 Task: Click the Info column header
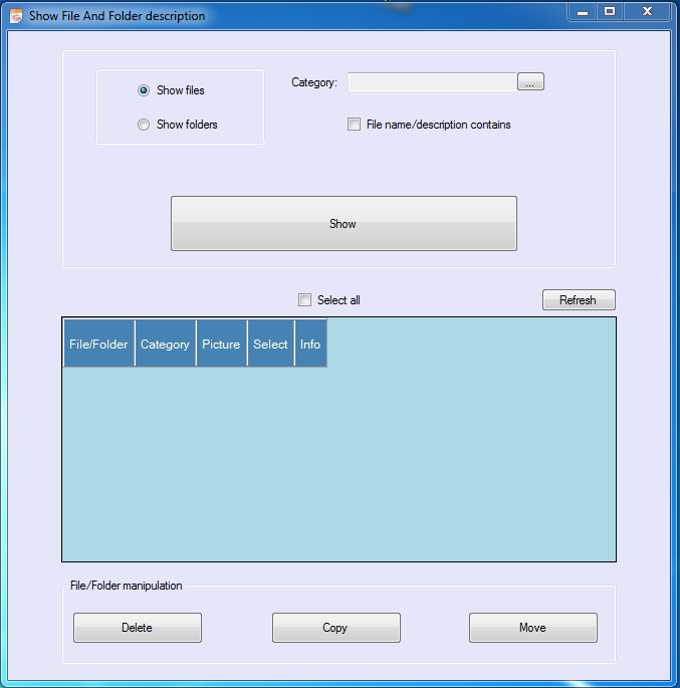click(310, 344)
